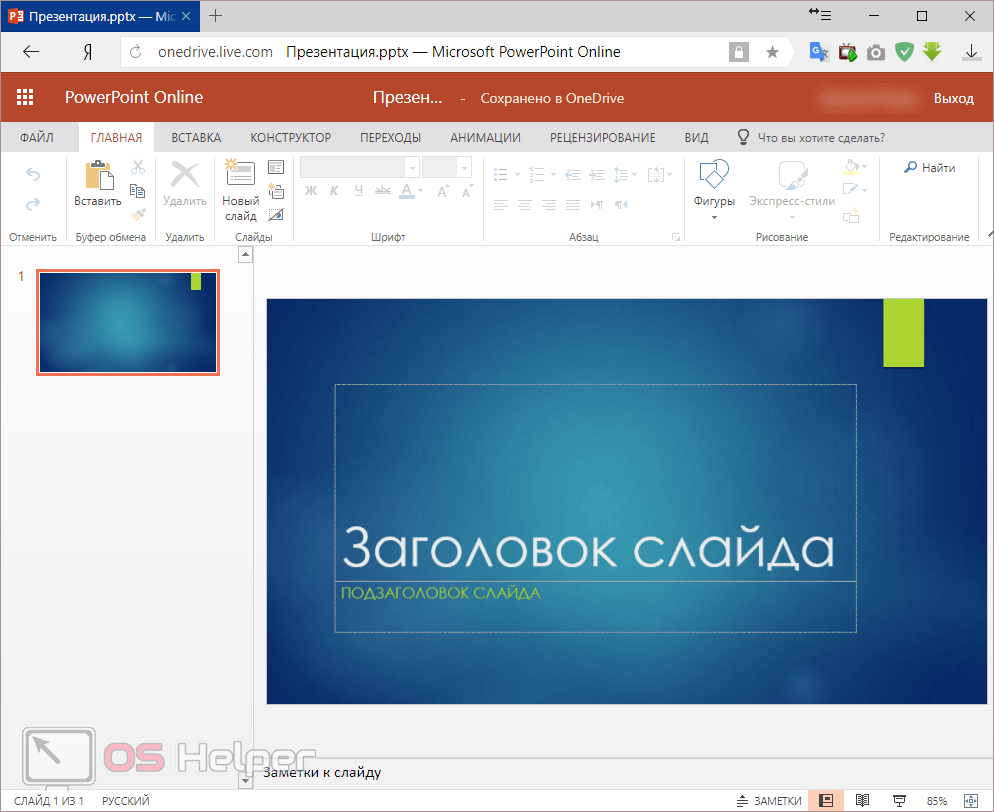
Task: Add a Новый слайд
Action: [x=240, y=189]
